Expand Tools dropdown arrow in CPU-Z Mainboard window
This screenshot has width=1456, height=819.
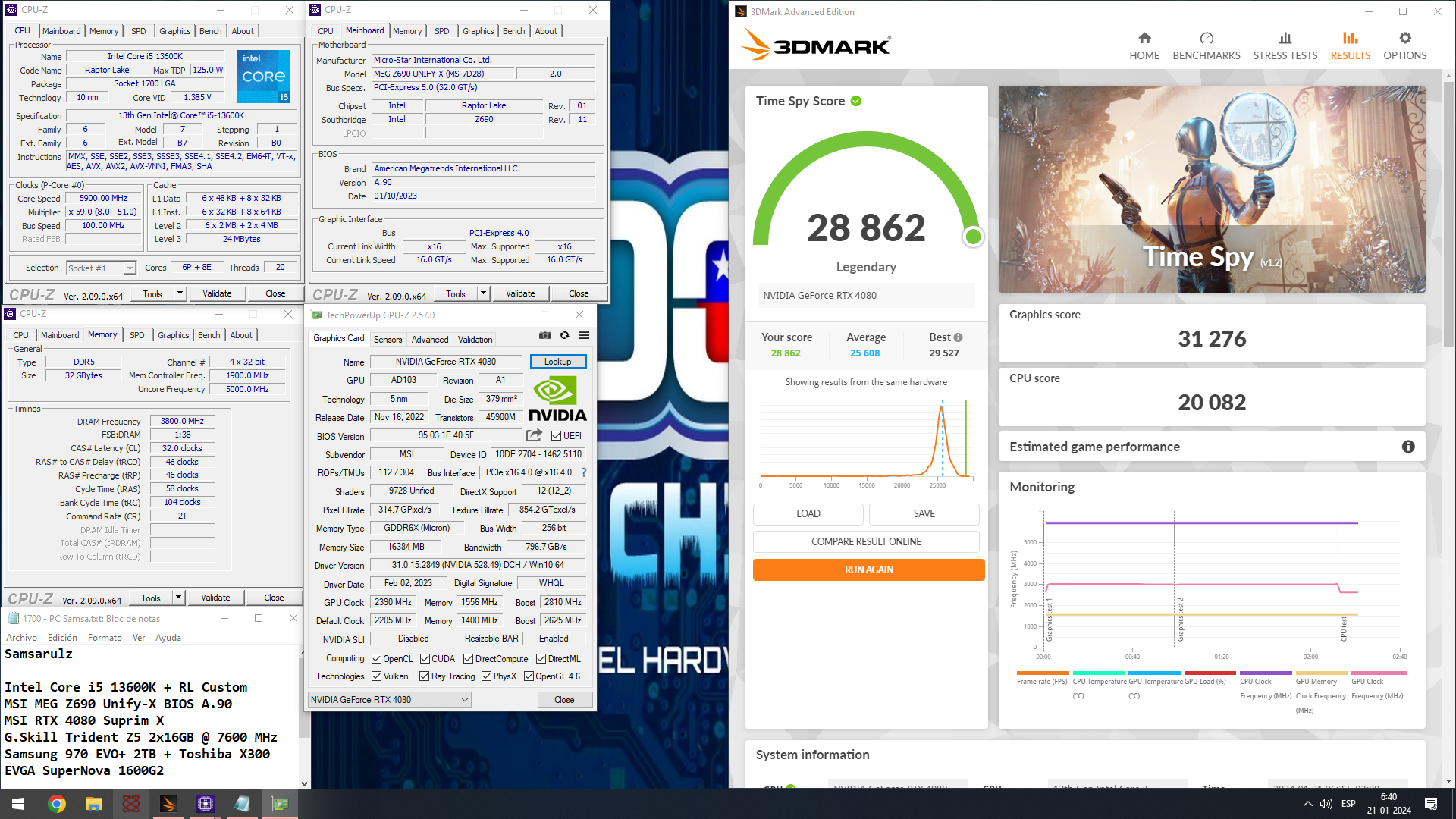click(483, 293)
